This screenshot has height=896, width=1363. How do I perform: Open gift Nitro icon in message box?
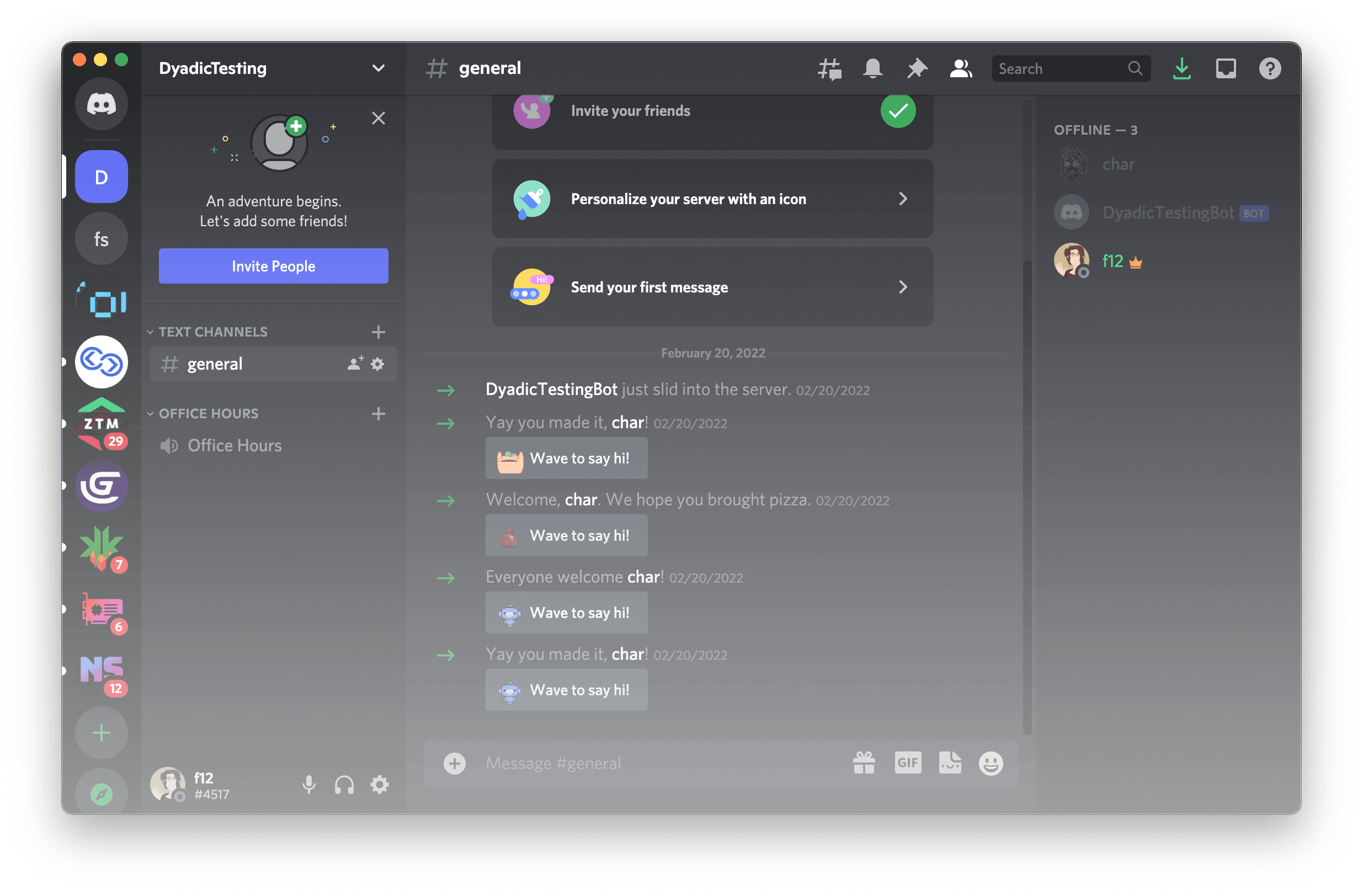coord(864,764)
